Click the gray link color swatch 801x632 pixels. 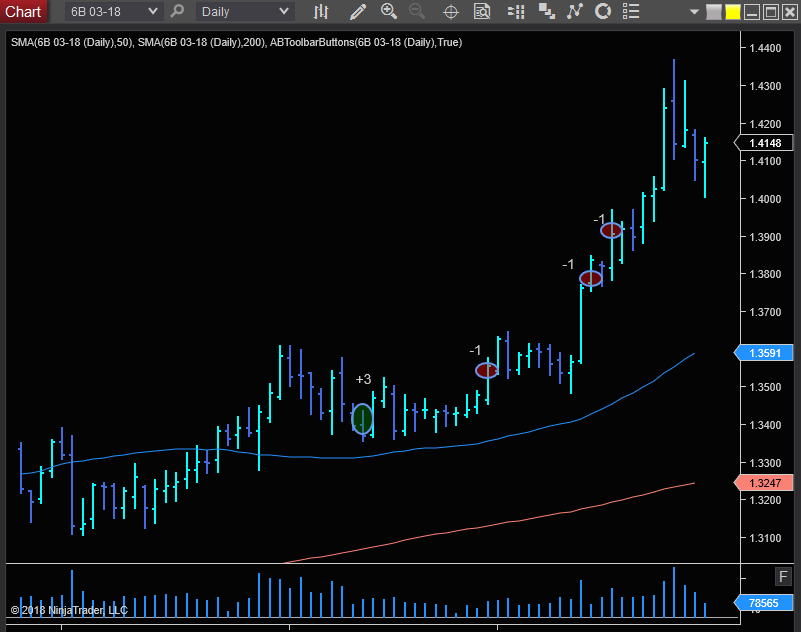pos(714,12)
